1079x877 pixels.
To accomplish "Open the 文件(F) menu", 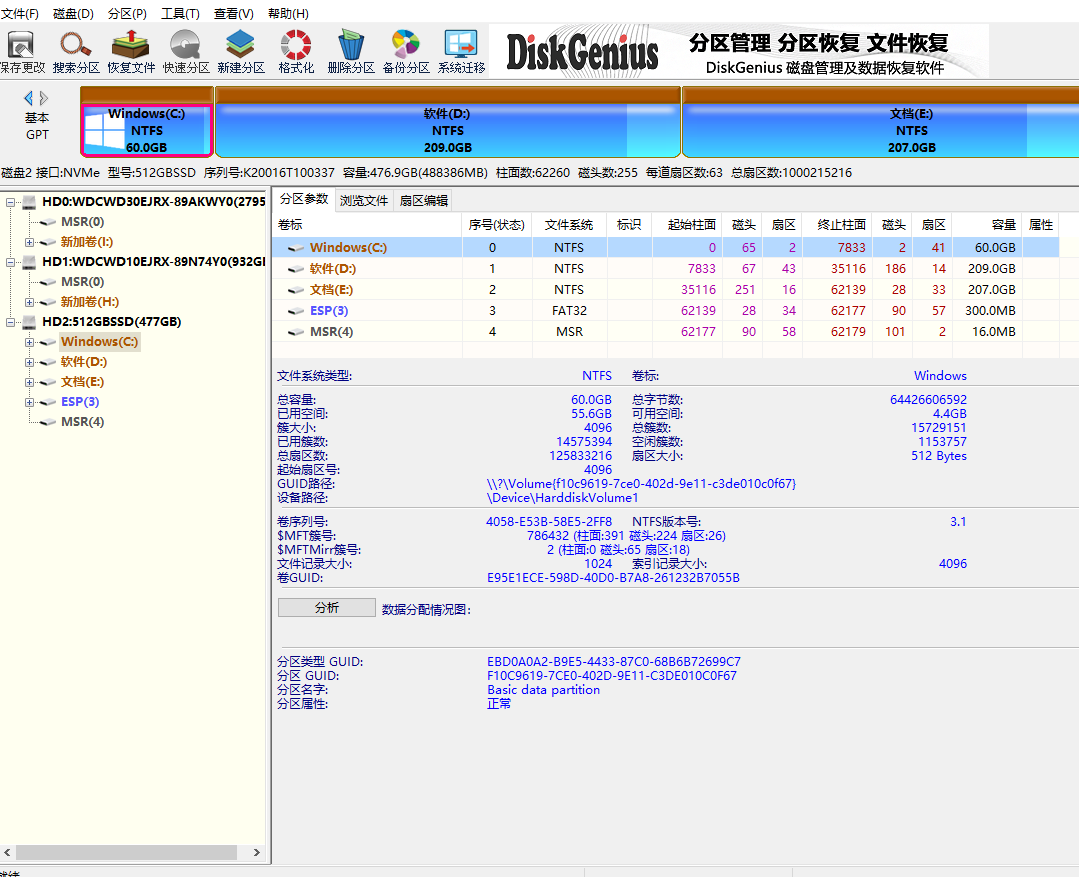I will pyautogui.click(x=19, y=13).
